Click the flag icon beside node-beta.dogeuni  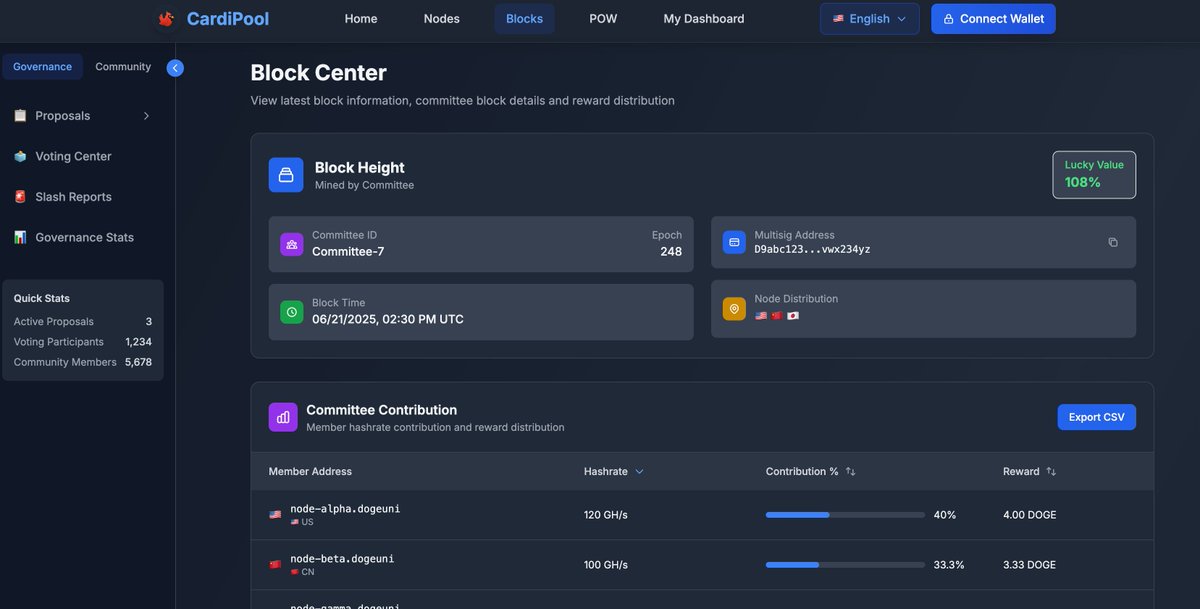pyautogui.click(x=275, y=565)
